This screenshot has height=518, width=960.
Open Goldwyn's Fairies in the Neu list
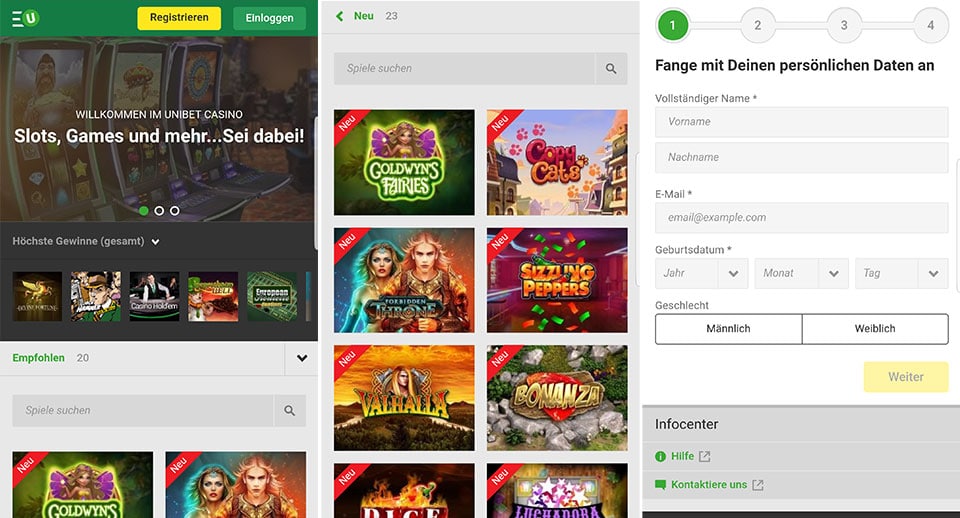pyautogui.click(x=404, y=162)
